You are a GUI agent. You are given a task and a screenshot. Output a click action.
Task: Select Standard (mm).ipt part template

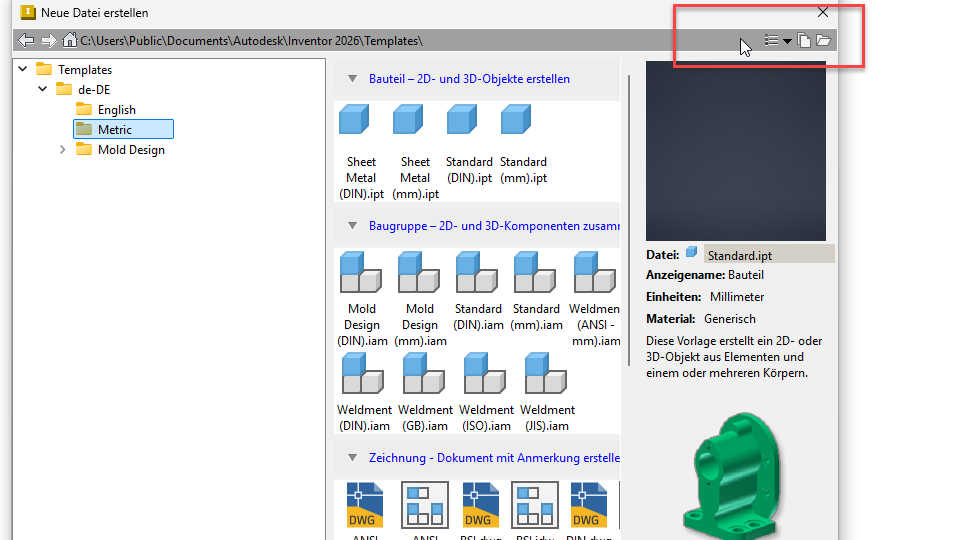[523, 144]
